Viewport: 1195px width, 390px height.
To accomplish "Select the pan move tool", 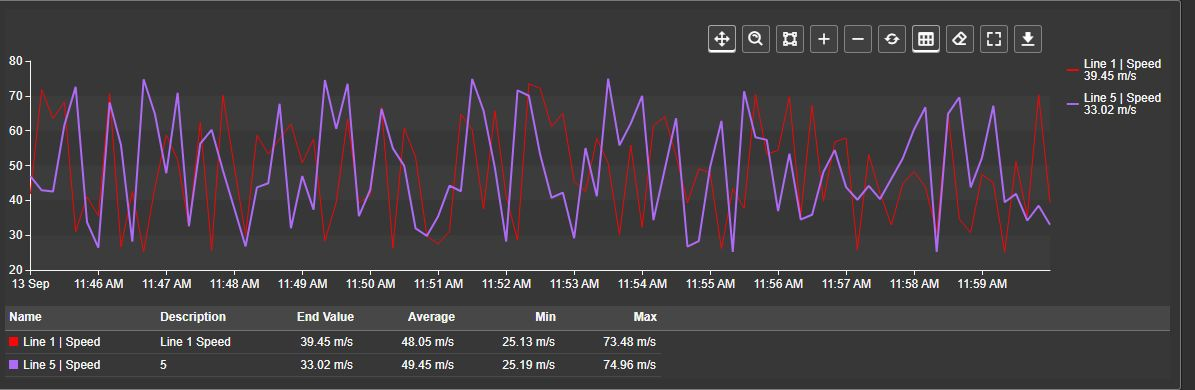I will coord(722,39).
